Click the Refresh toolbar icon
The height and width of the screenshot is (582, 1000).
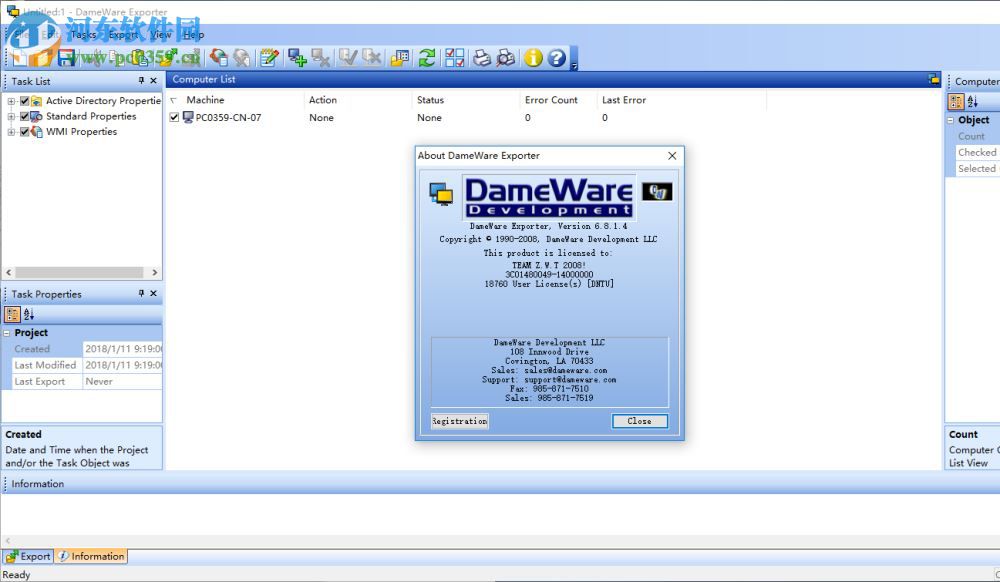(x=428, y=57)
